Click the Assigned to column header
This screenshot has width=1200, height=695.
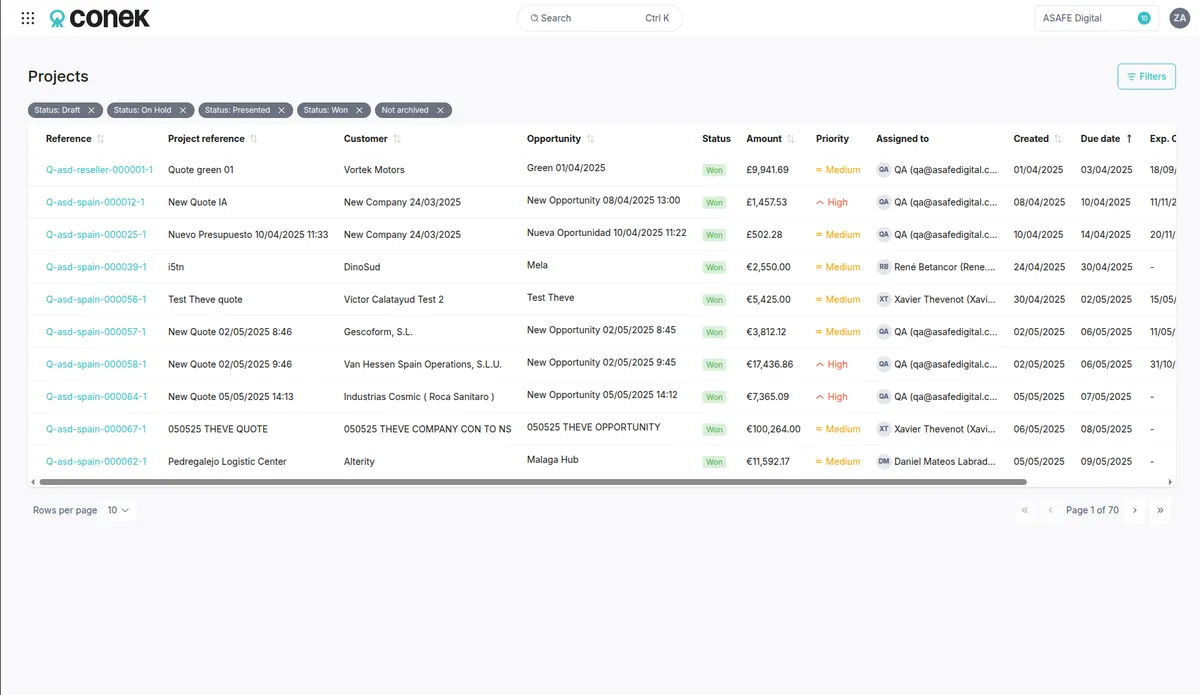(x=902, y=139)
